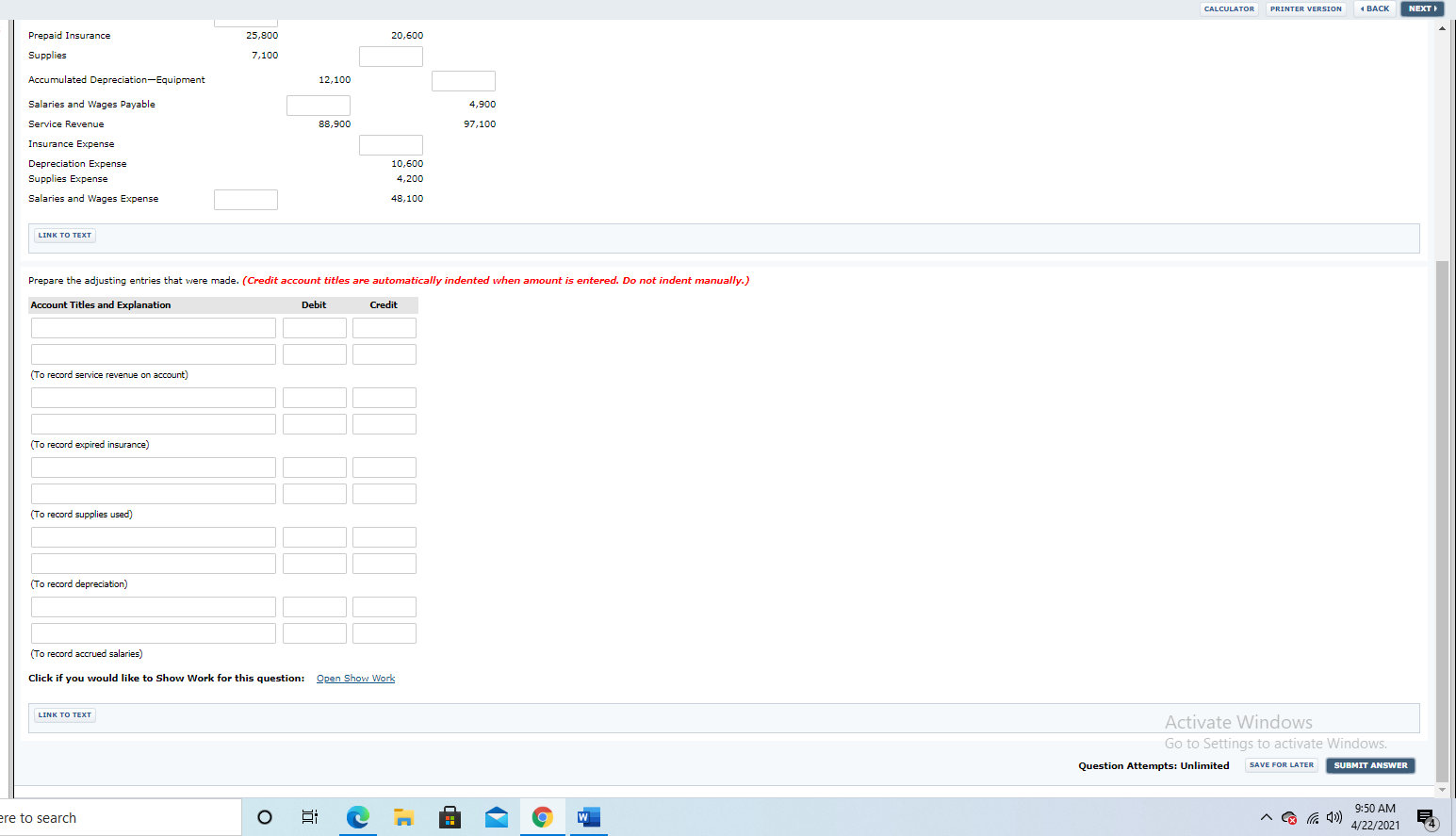
Task: Click the lower LINK TO TEXT button
Action: point(64,714)
